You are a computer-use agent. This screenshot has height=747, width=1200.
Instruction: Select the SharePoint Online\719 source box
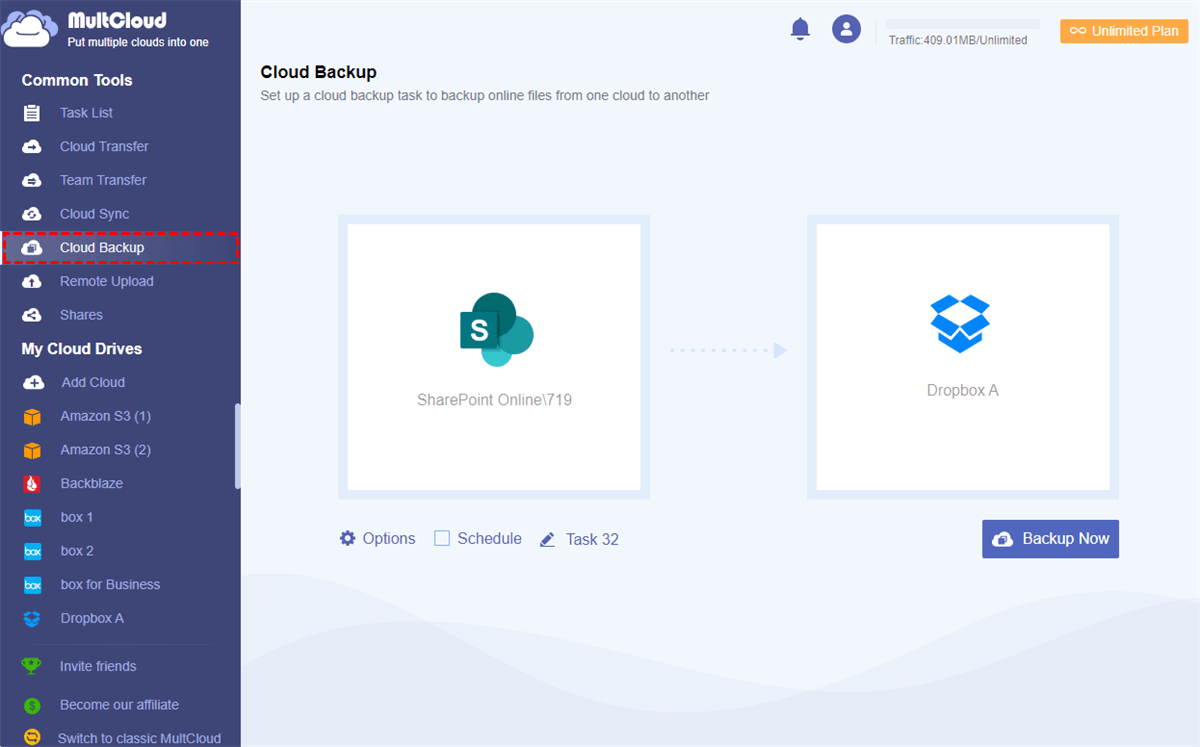pos(494,357)
